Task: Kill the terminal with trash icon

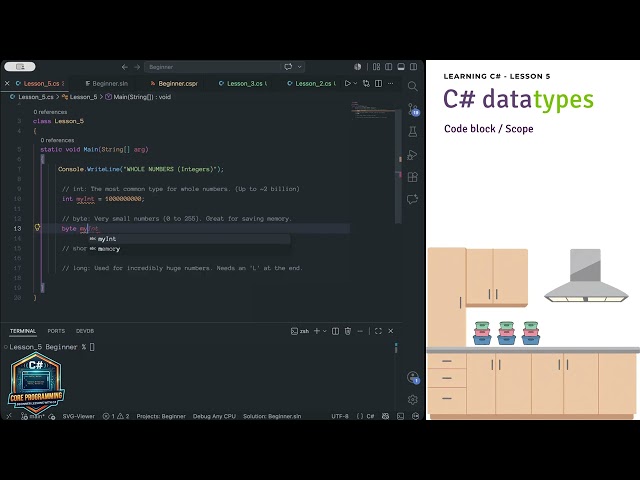Action: [348, 331]
